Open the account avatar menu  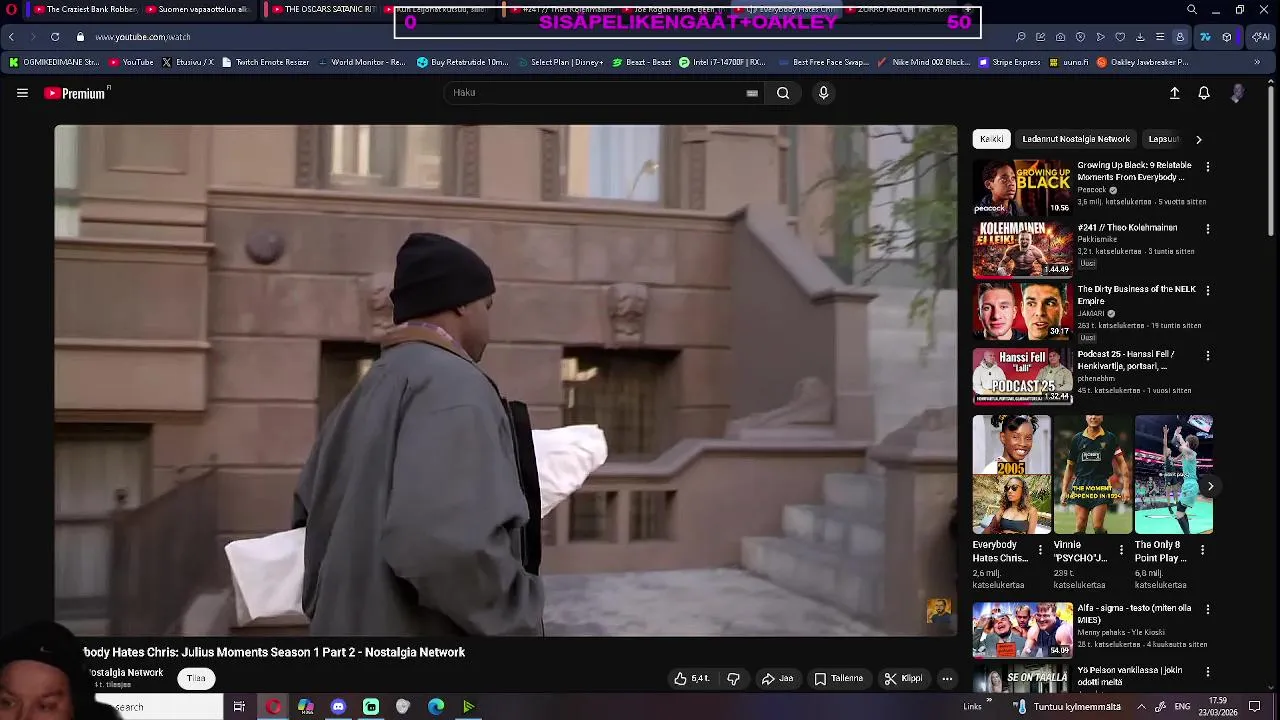(1237, 93)
